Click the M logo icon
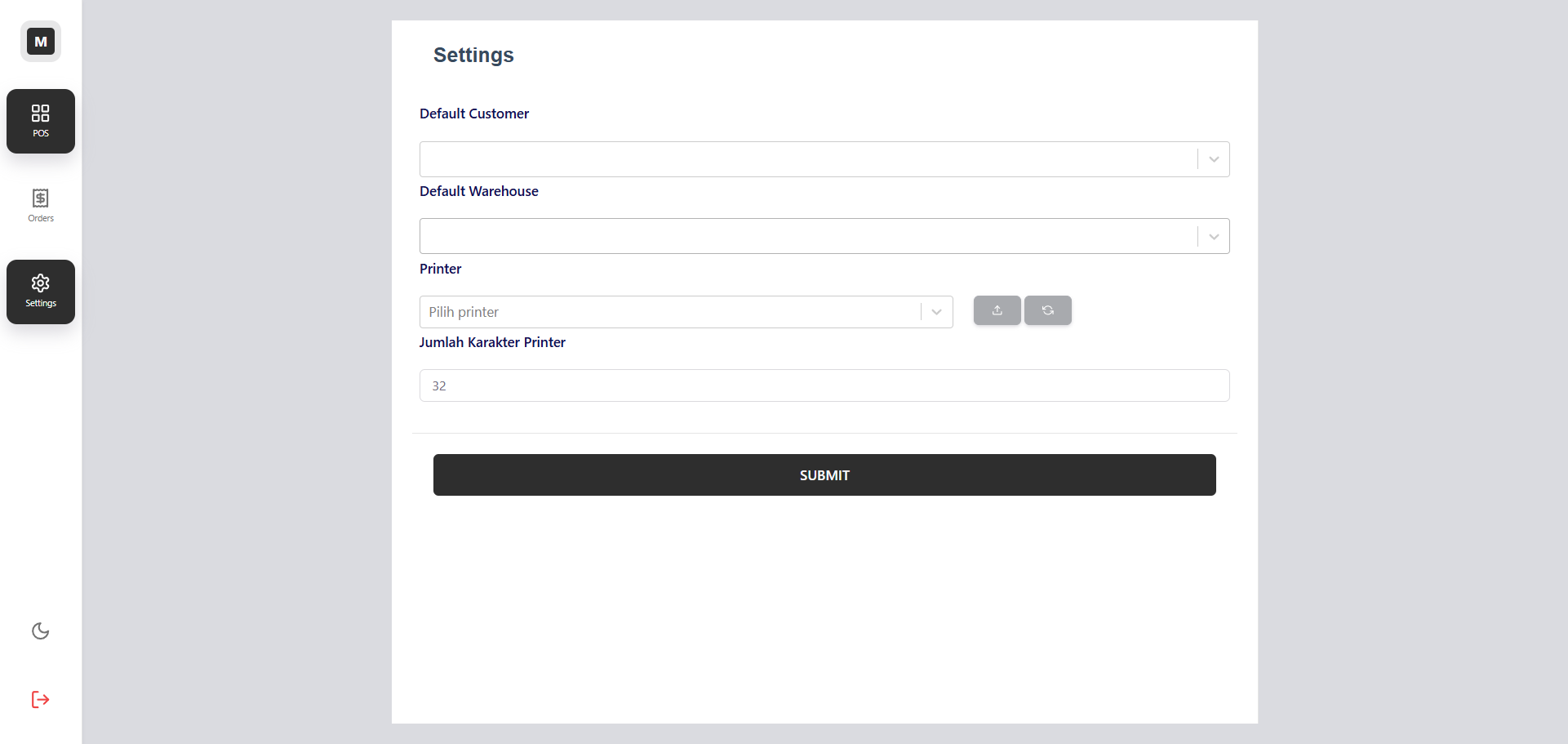The height and width of the screenshot is (744, 1568). [41, 42]
